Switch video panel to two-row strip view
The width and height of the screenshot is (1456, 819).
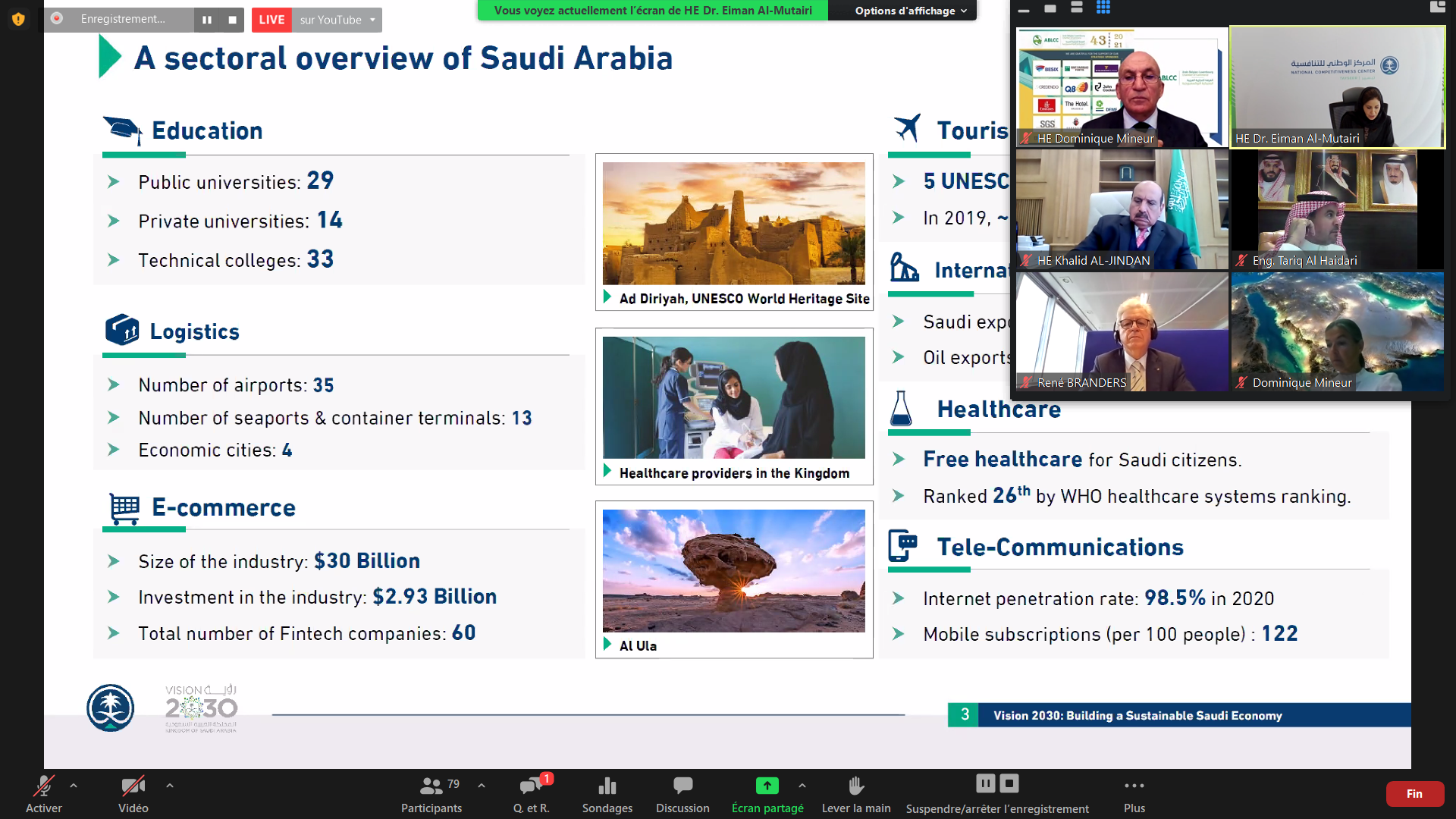[1077, 8]
